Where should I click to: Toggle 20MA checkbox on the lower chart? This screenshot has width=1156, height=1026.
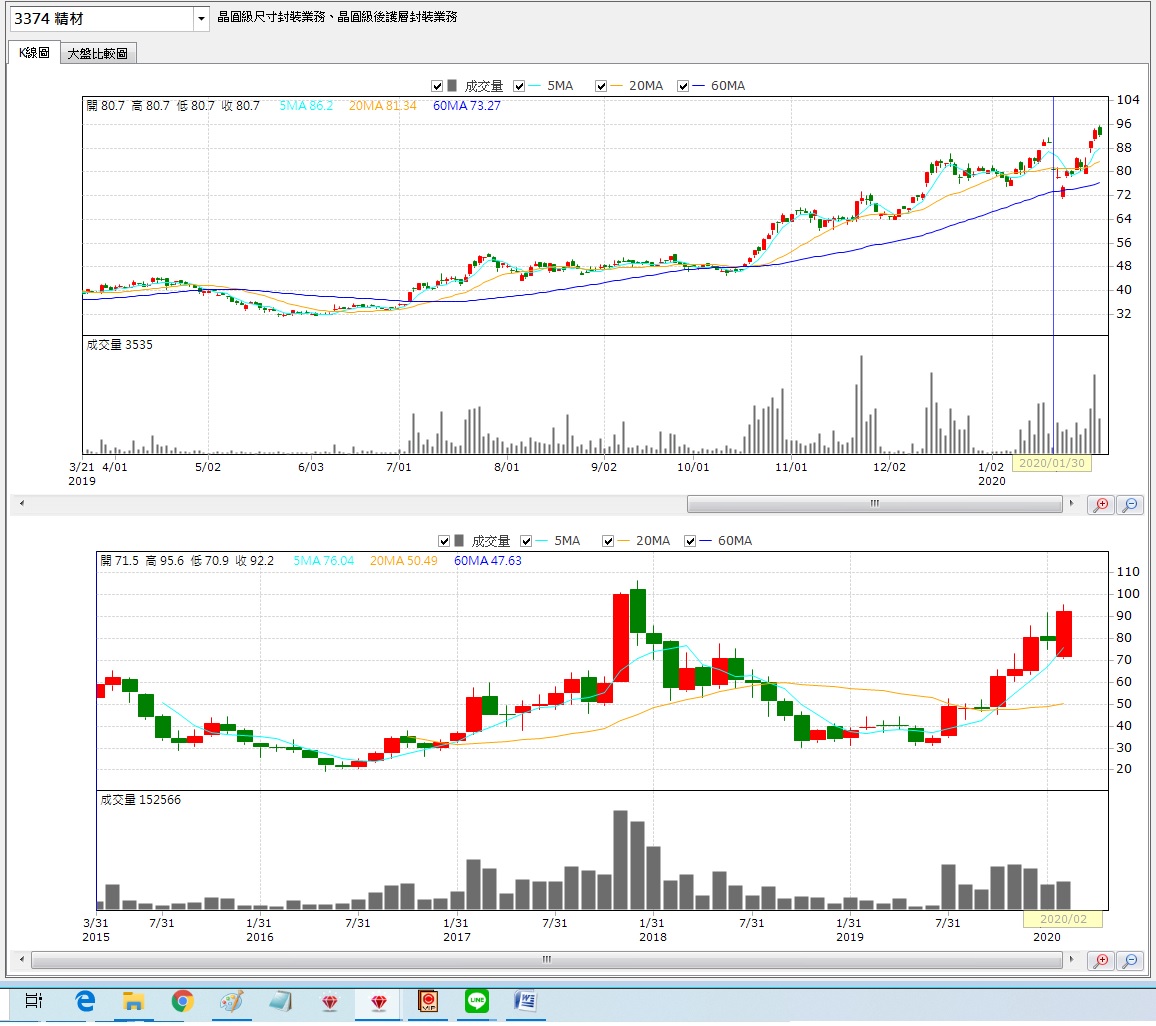coord(608,541)
